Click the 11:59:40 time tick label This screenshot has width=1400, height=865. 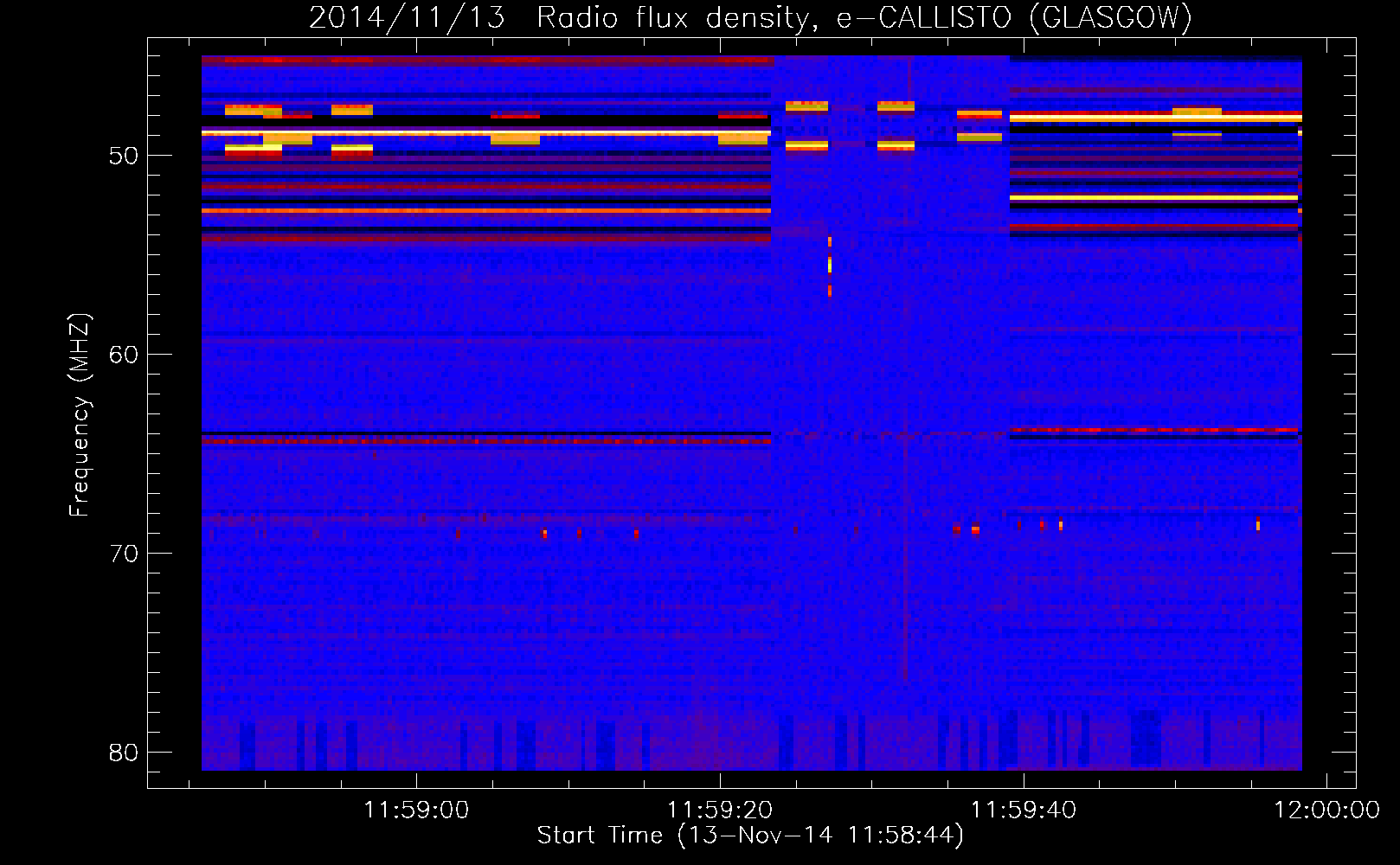[1024, 810]
